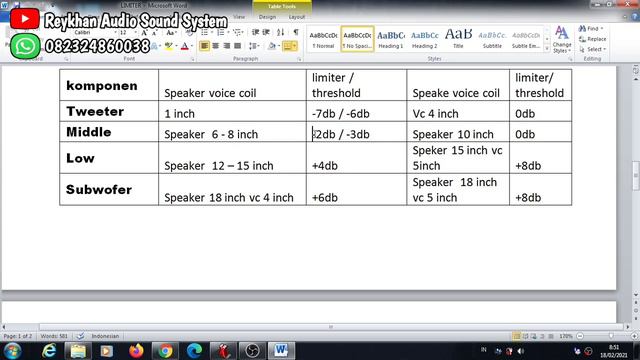
Task: Click the Indonesian language indicator
Action: pyautogui.click(x=105, y=336)
